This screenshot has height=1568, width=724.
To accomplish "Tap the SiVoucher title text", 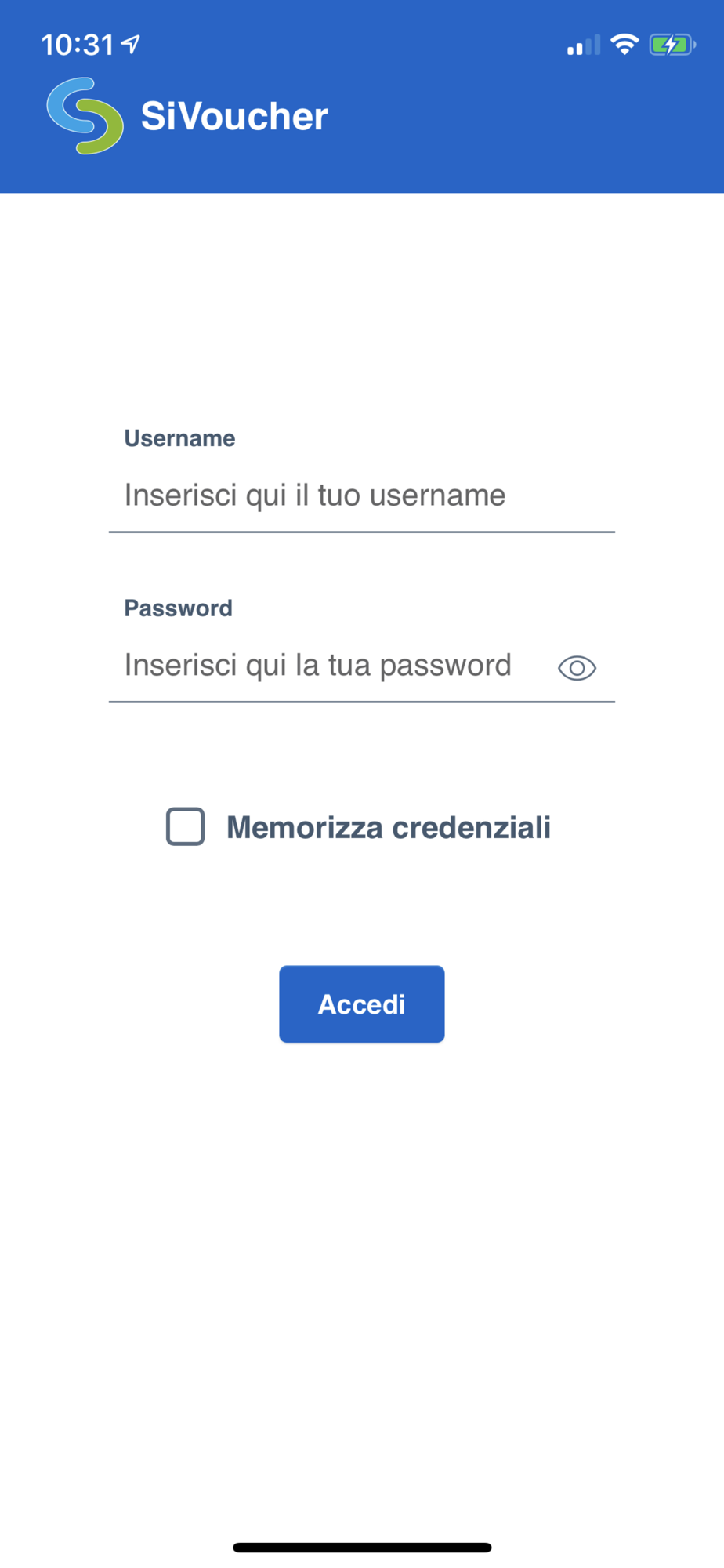I will pos(234,116).
